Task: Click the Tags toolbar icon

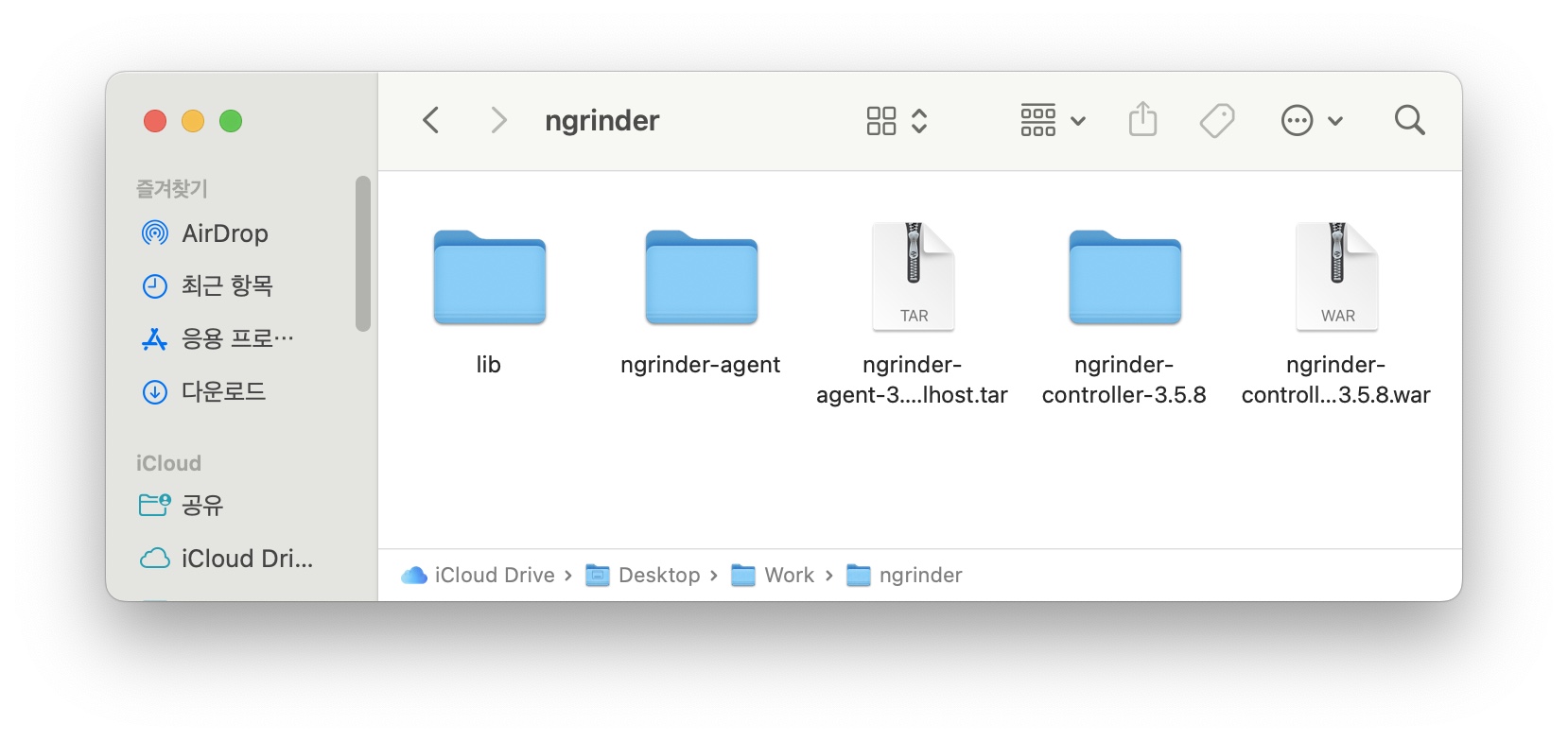Action: pos(1217,120)
